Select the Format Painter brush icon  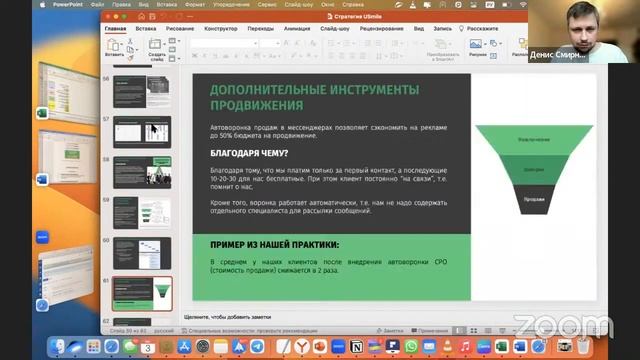[x=130, y=58]
